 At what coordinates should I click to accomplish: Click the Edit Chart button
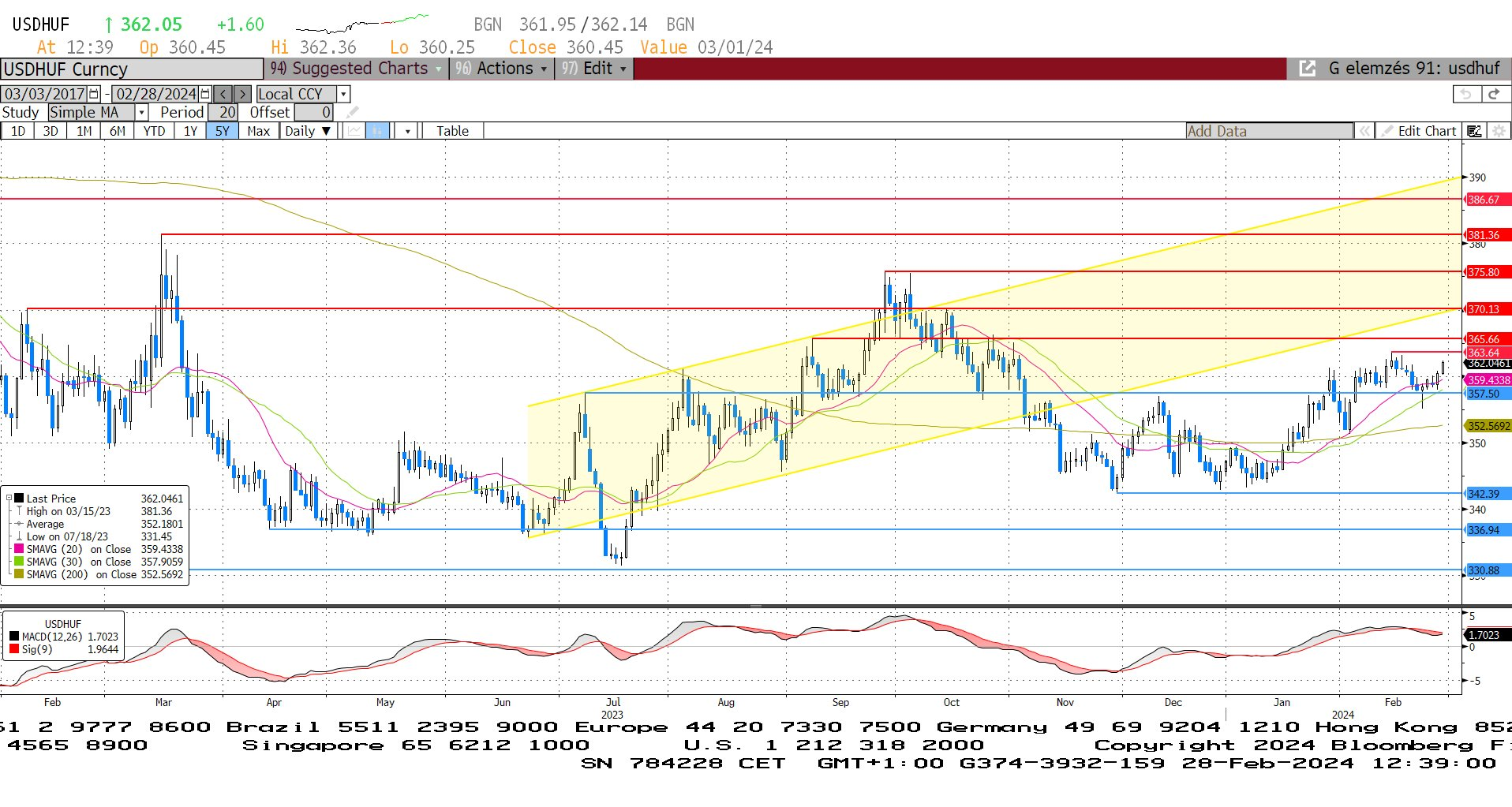tap(1418, 131)
